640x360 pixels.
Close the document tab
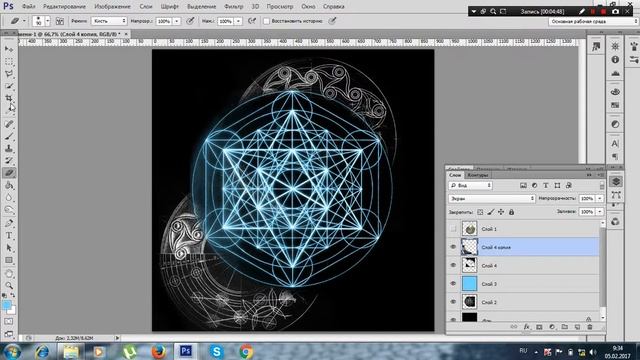[126, 34]
